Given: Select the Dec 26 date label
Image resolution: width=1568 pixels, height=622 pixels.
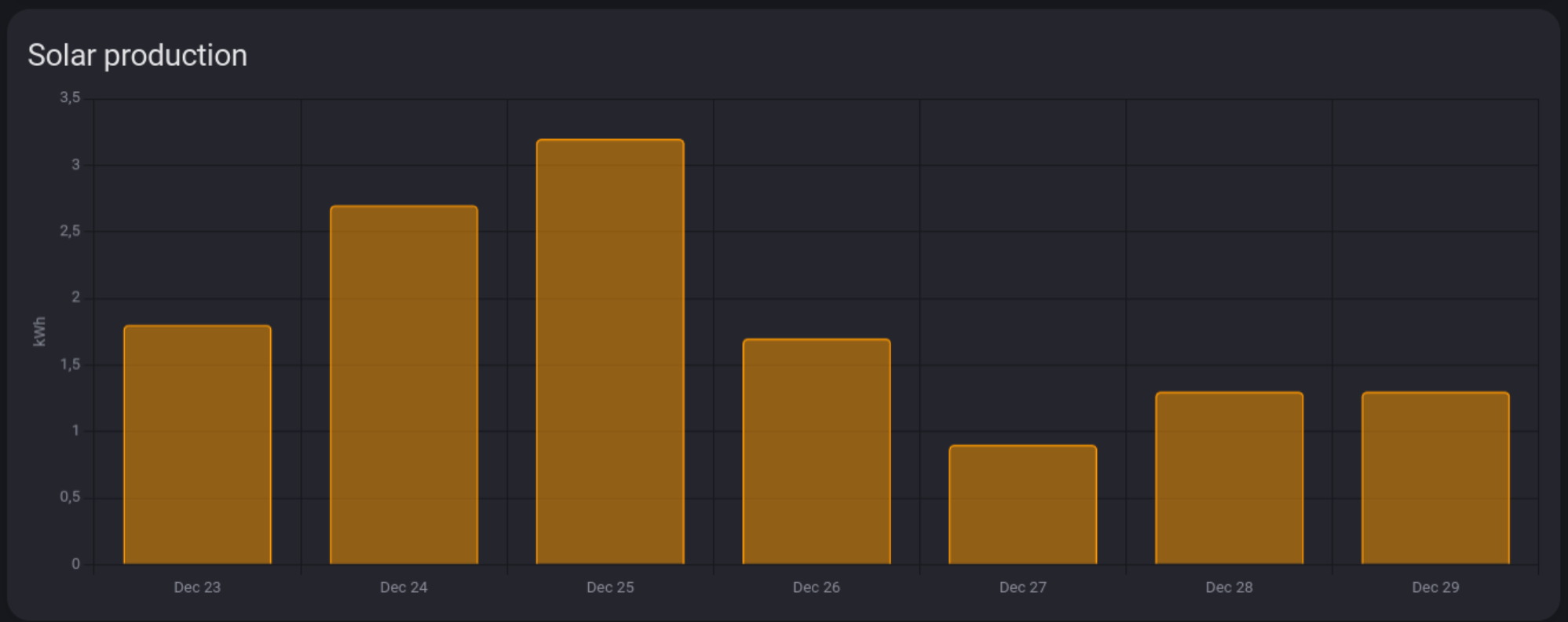Looking at the screenshot, I should 817,587.
